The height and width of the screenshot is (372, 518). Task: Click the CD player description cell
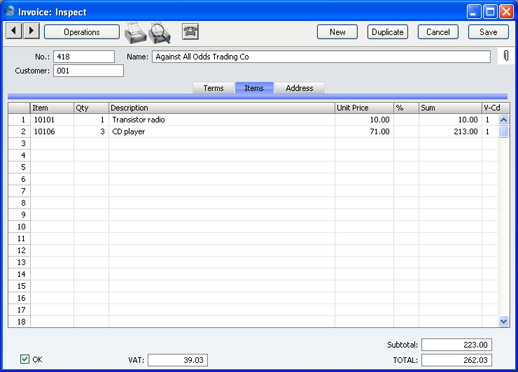tap(221, 132)
